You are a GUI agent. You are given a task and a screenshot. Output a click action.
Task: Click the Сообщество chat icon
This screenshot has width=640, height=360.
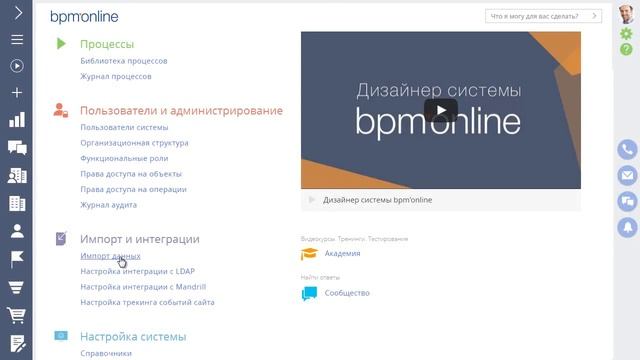[309, 293]
